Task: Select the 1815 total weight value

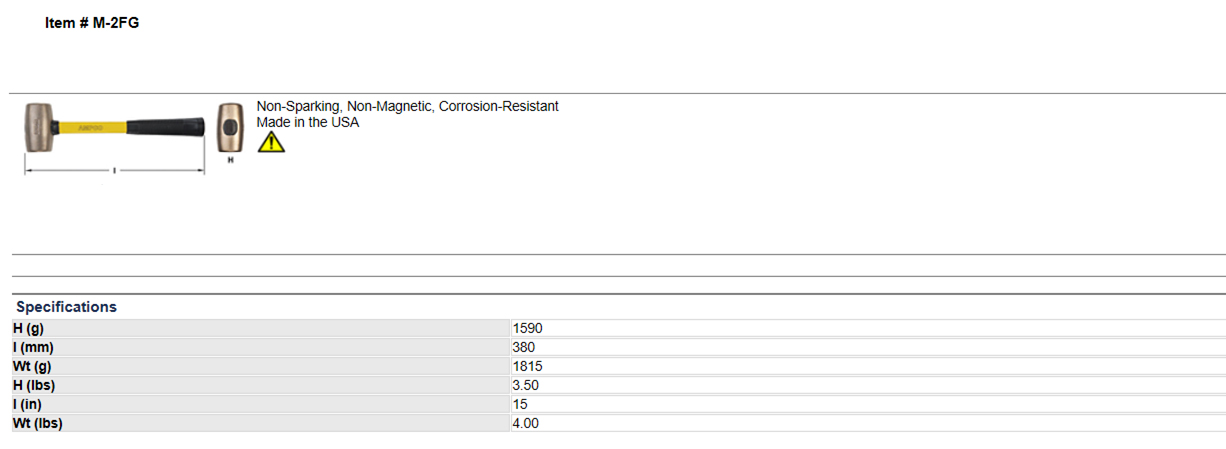Action: click(x=527, y=366)
